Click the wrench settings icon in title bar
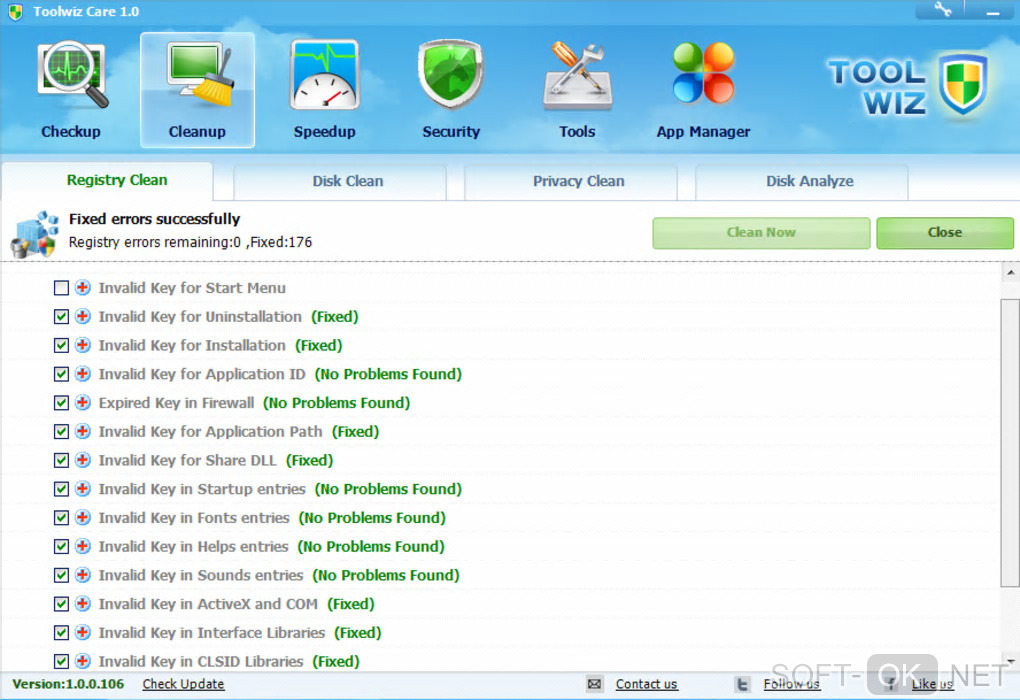1020x700 pixels. click(943, 10)
